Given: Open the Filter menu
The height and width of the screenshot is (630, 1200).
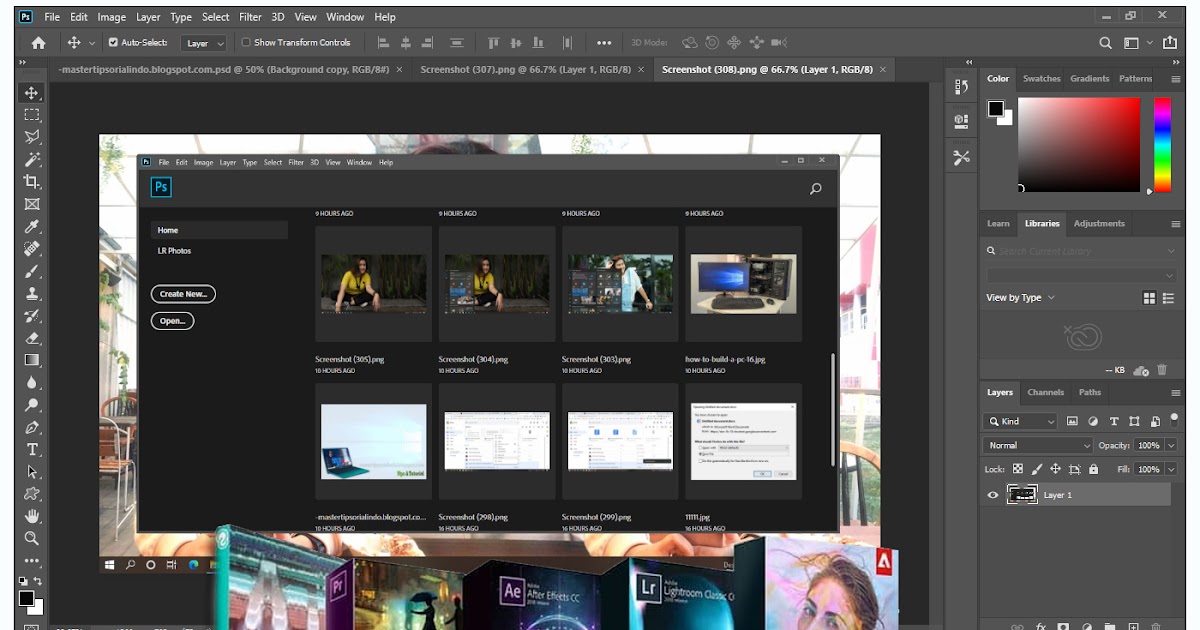Looking at the screenshot, I should (250, 17).
